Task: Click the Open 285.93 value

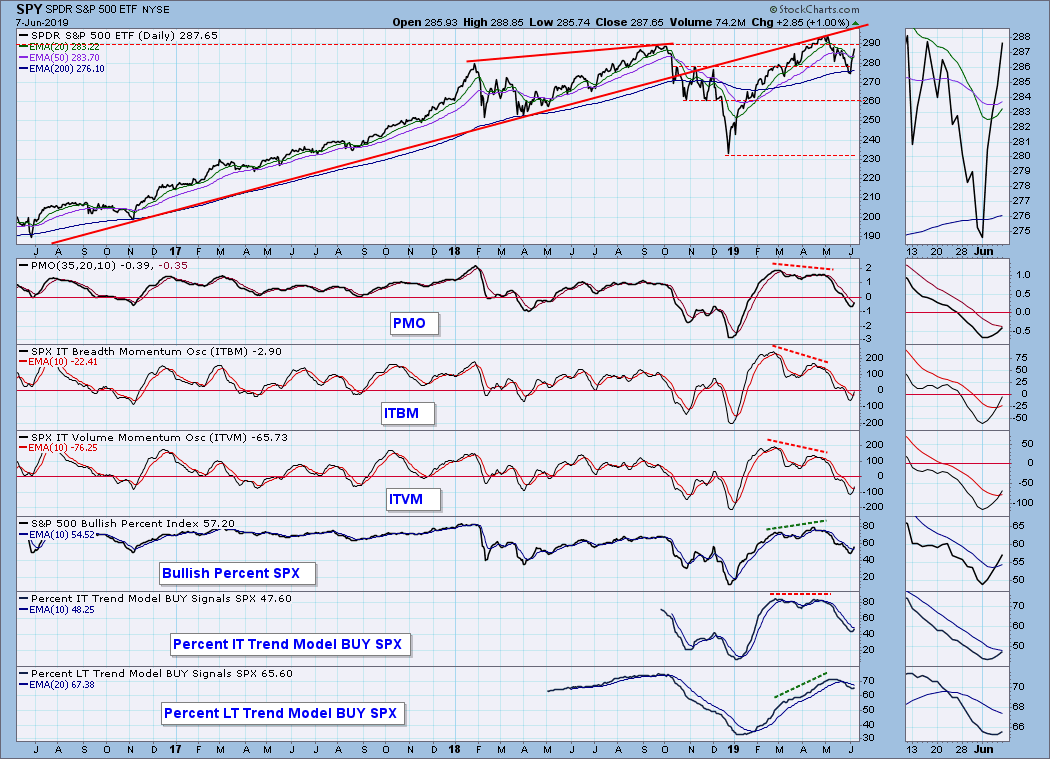Action: 425,22
